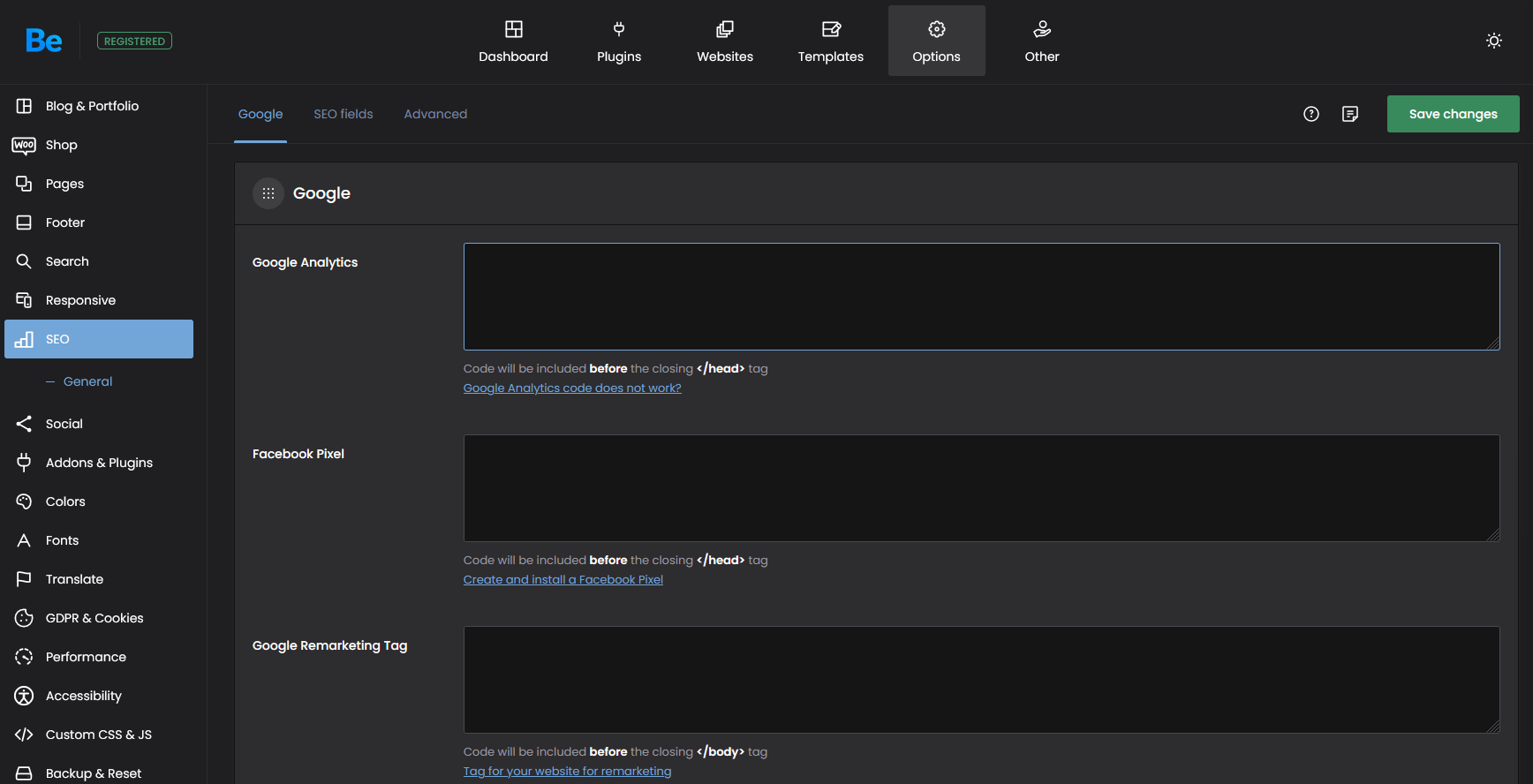Open the Colors palette icon
Image resolution: width=1533 pixels, height=784 pixels.
pos(24,501)
